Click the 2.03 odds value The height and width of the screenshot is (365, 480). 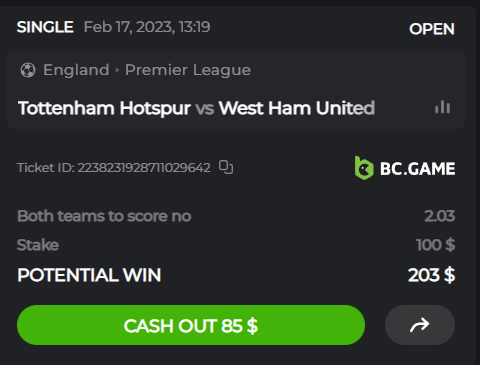point(439,216)
